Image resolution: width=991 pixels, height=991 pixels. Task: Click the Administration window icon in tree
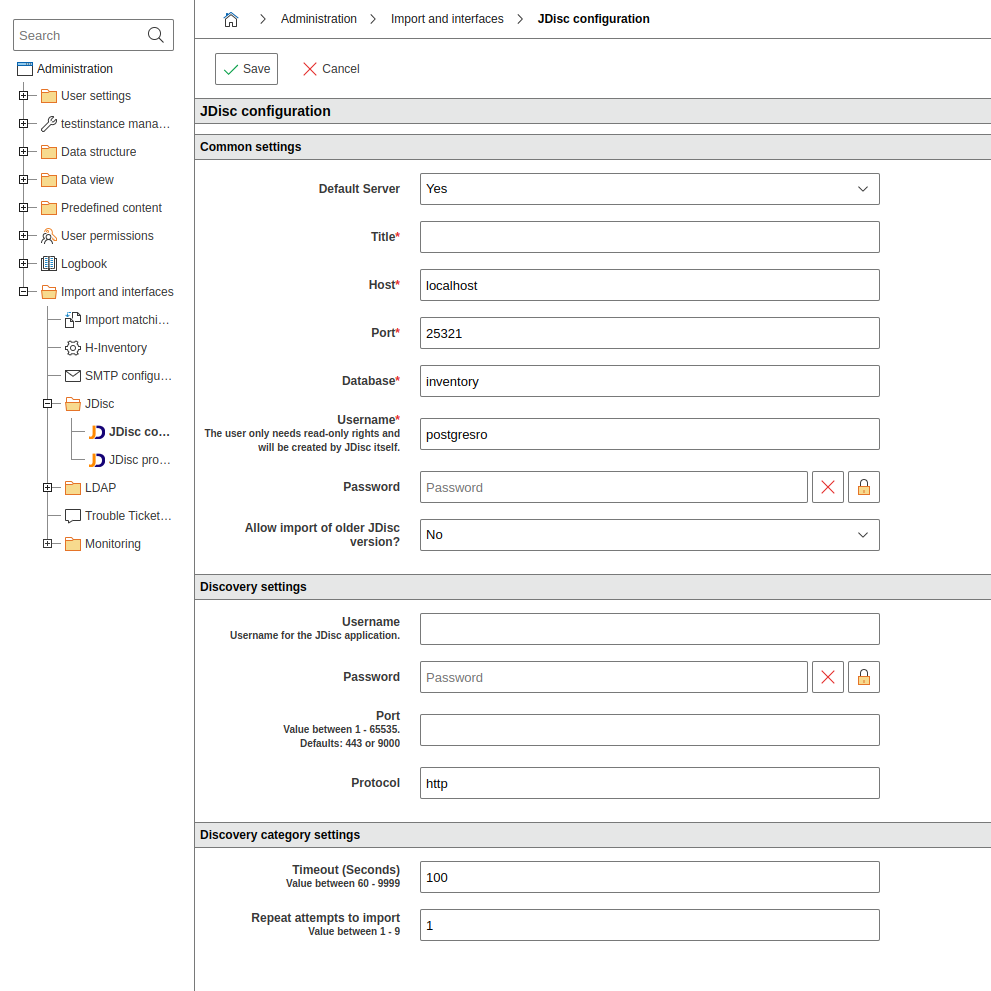click(25, 68)
